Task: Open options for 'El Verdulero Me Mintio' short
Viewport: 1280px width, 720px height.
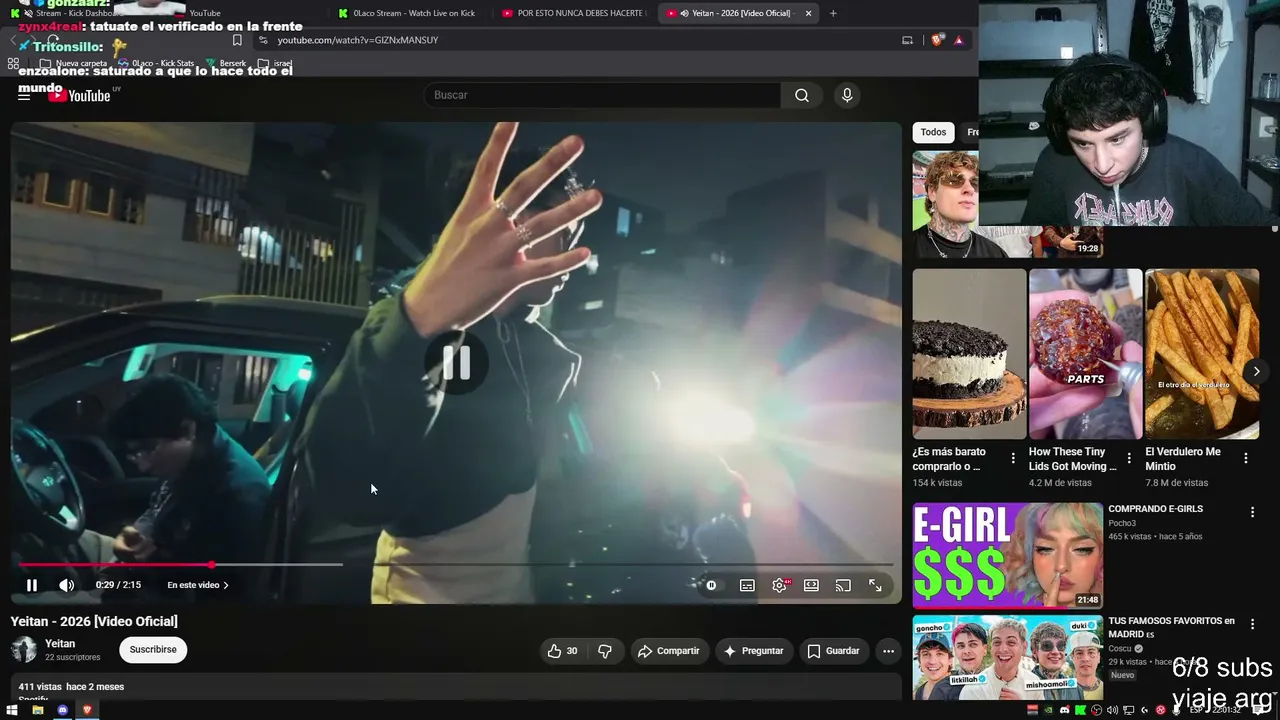Action: [x=1245, y=458]
